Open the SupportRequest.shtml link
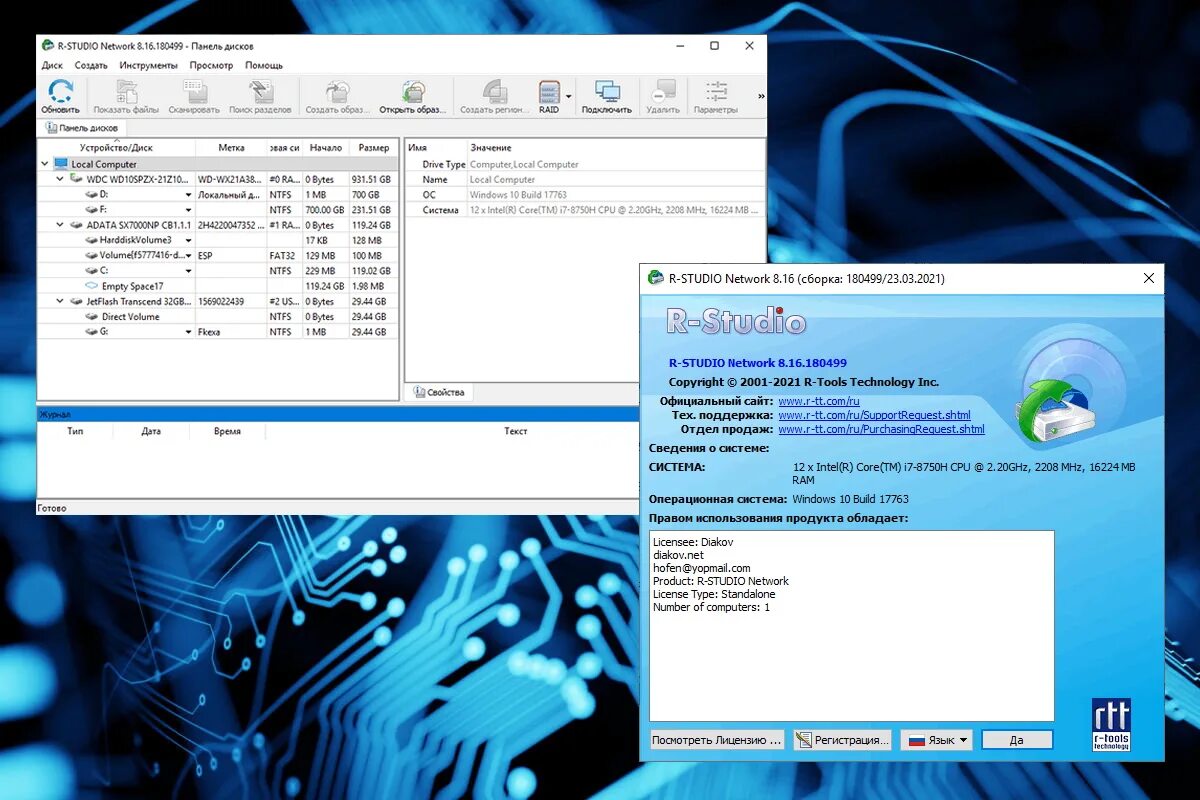Viewport: 1200px width, 800px height. pos(874,415)
